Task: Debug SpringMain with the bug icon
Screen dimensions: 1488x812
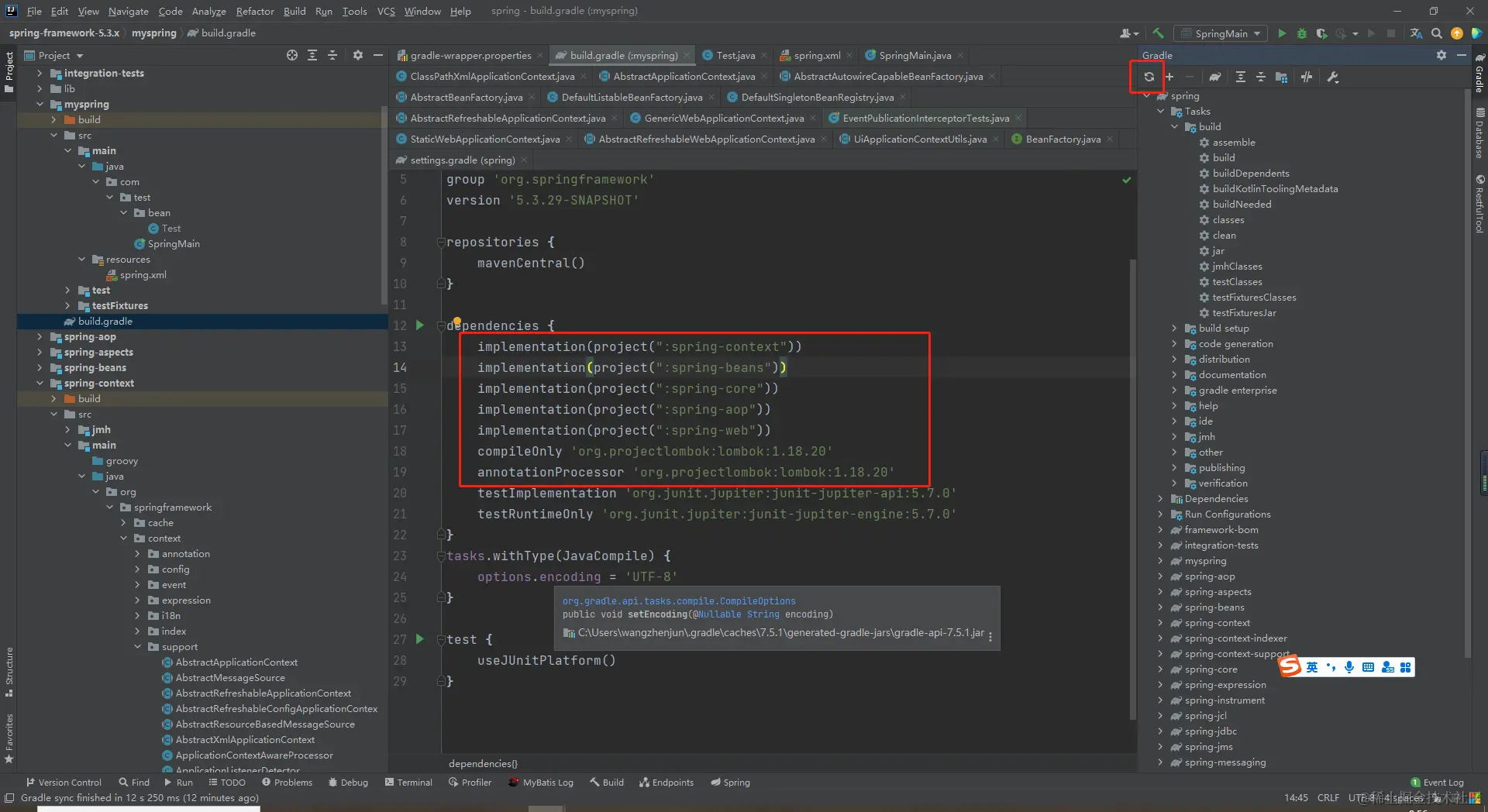Action: point(1302,33)
